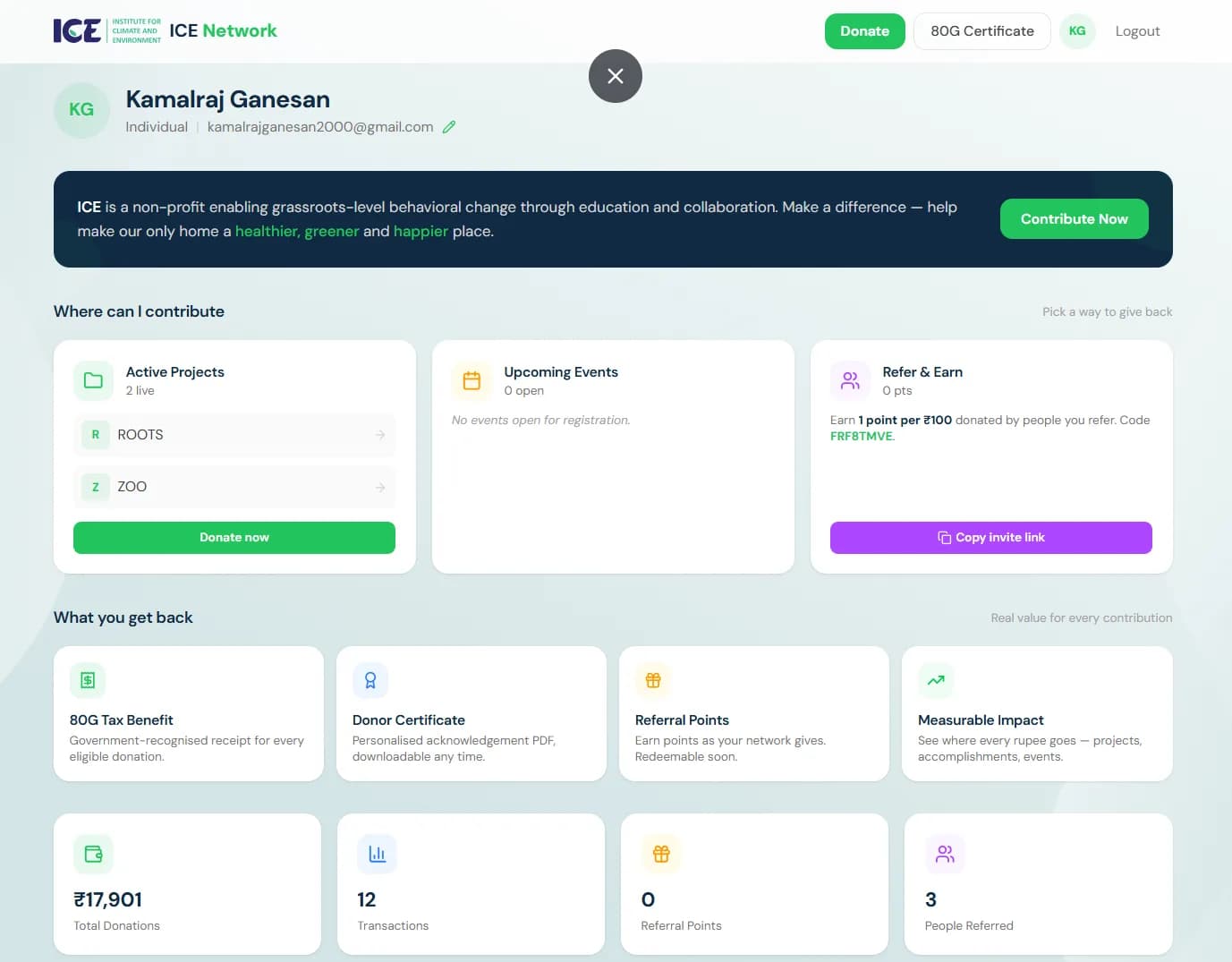Image resolution: width=1232 pixels, height=962 pixels.
Task: Click the '2 live' projects count
Action: 140,391
